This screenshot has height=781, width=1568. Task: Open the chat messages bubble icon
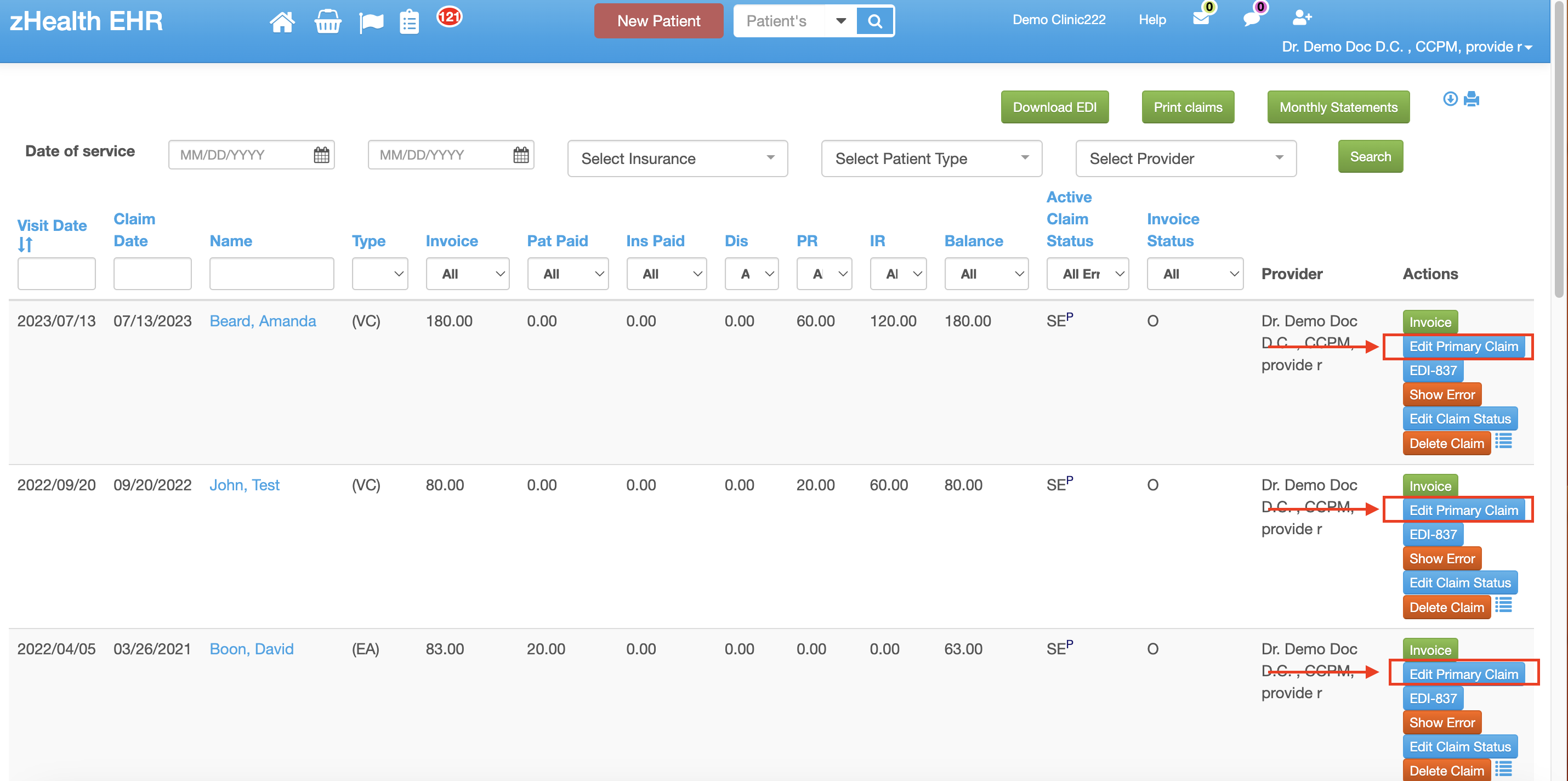click(x=1251, y=18)
